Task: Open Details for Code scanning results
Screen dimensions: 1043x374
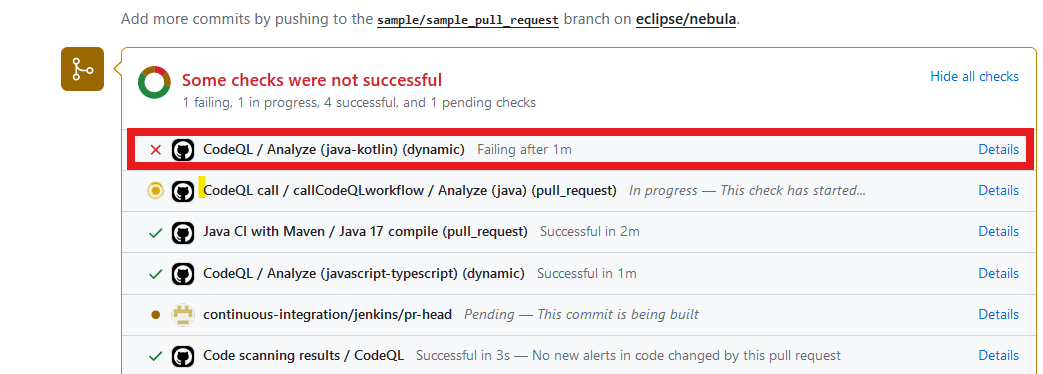Action: pyautogui.click(x=998, y=355)
